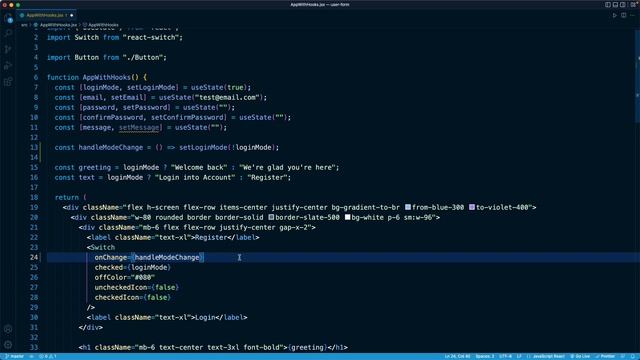Image resolution: width=640 pixels, height=360 pixels.
Task: Click checkedIcon prop on line 28
Action: point(117,297)
